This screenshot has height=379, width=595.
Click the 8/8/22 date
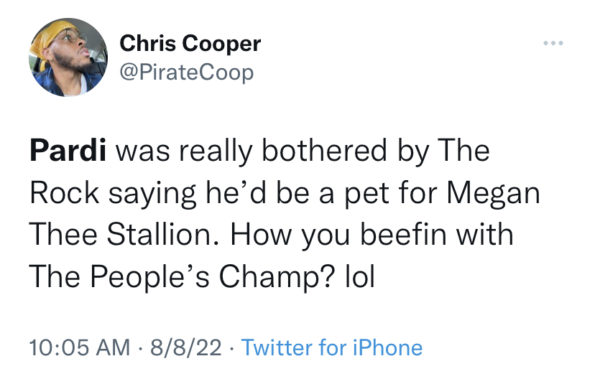(x=186, y=348)
